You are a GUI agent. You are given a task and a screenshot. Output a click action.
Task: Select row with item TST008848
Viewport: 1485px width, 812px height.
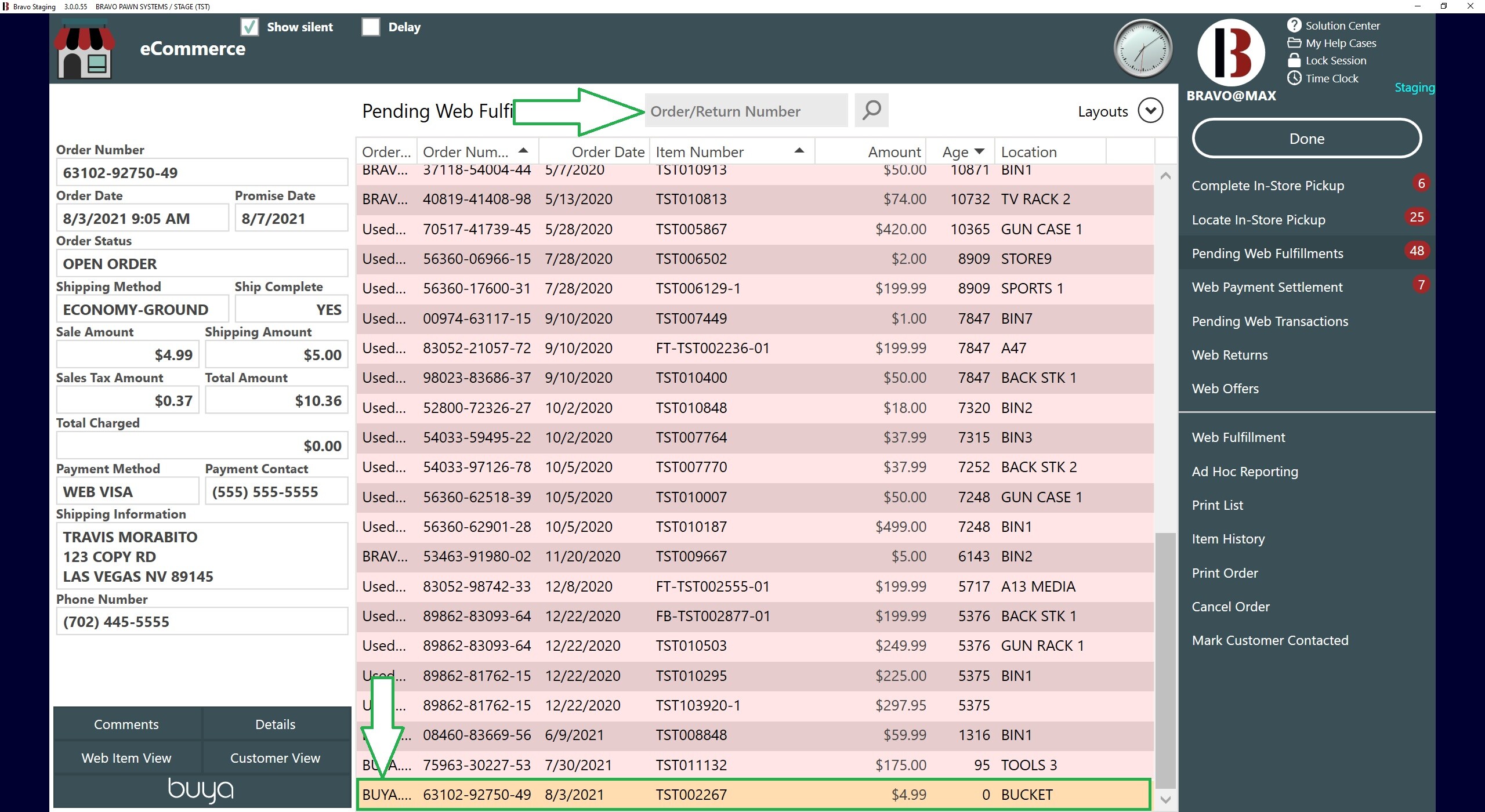754,735
